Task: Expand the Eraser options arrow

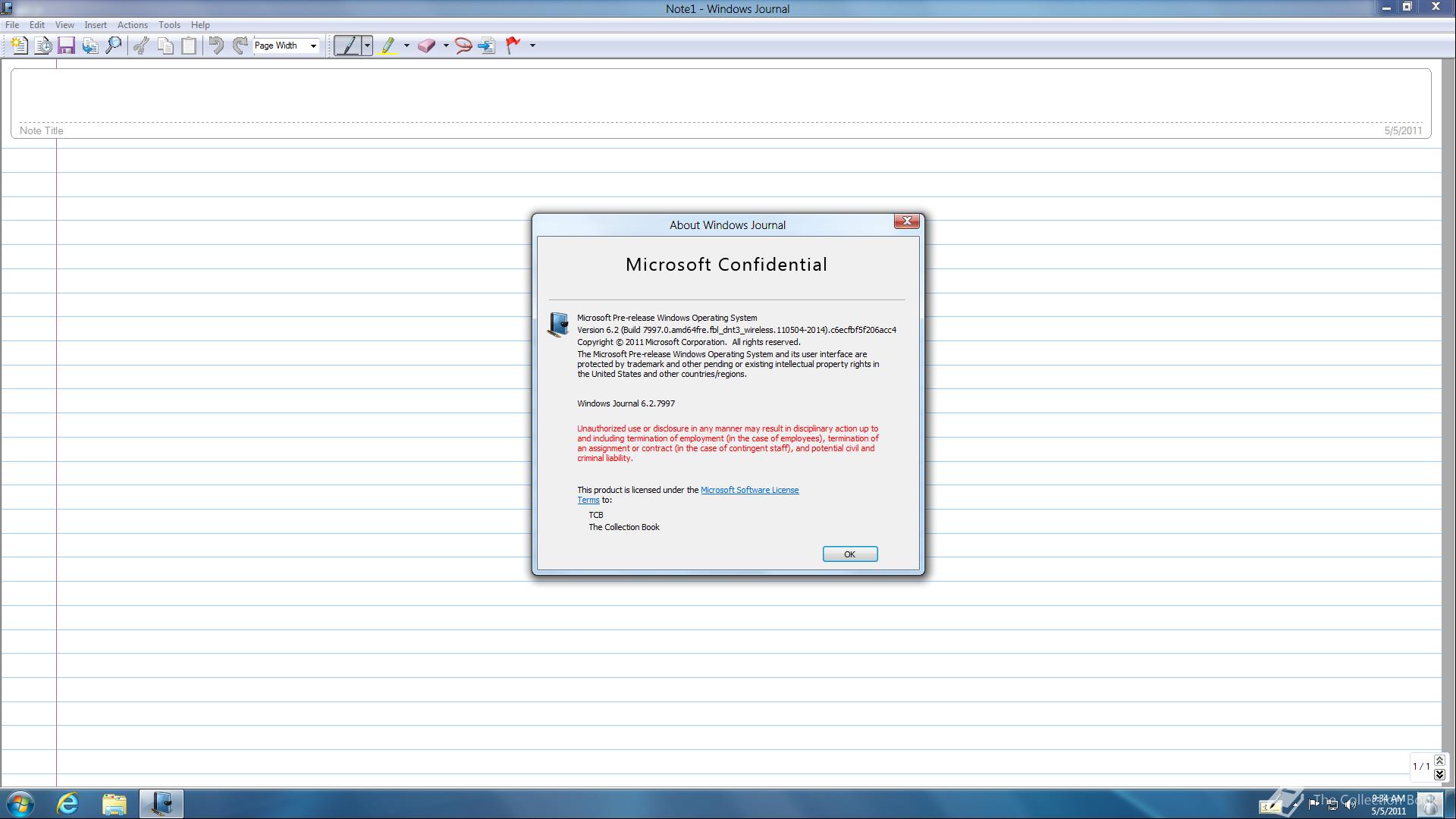Action: click(446, 45)
